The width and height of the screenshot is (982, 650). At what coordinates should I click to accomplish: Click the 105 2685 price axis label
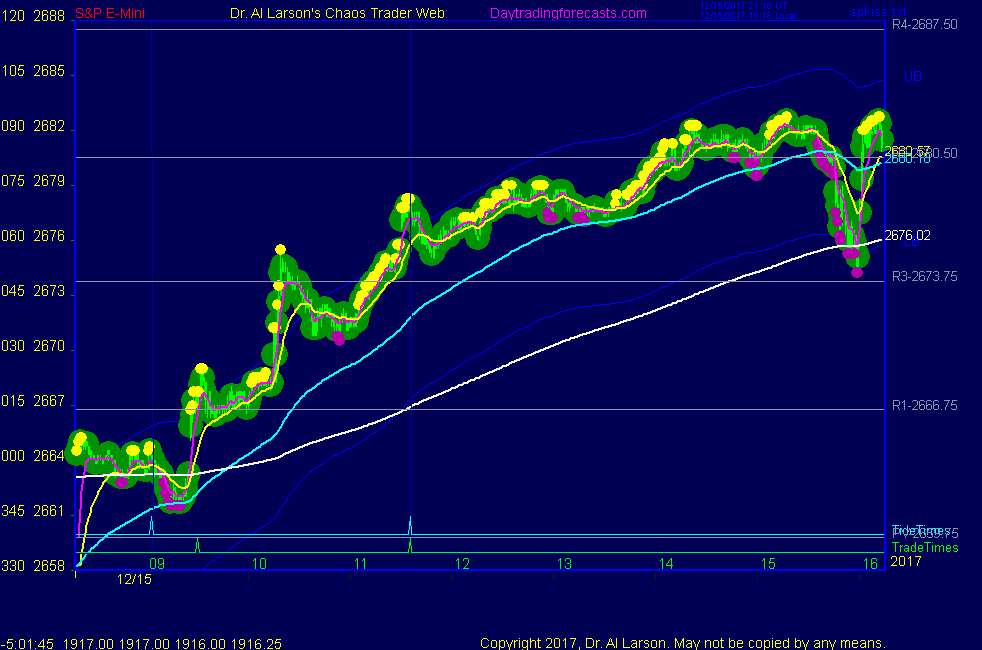[33, 71]
